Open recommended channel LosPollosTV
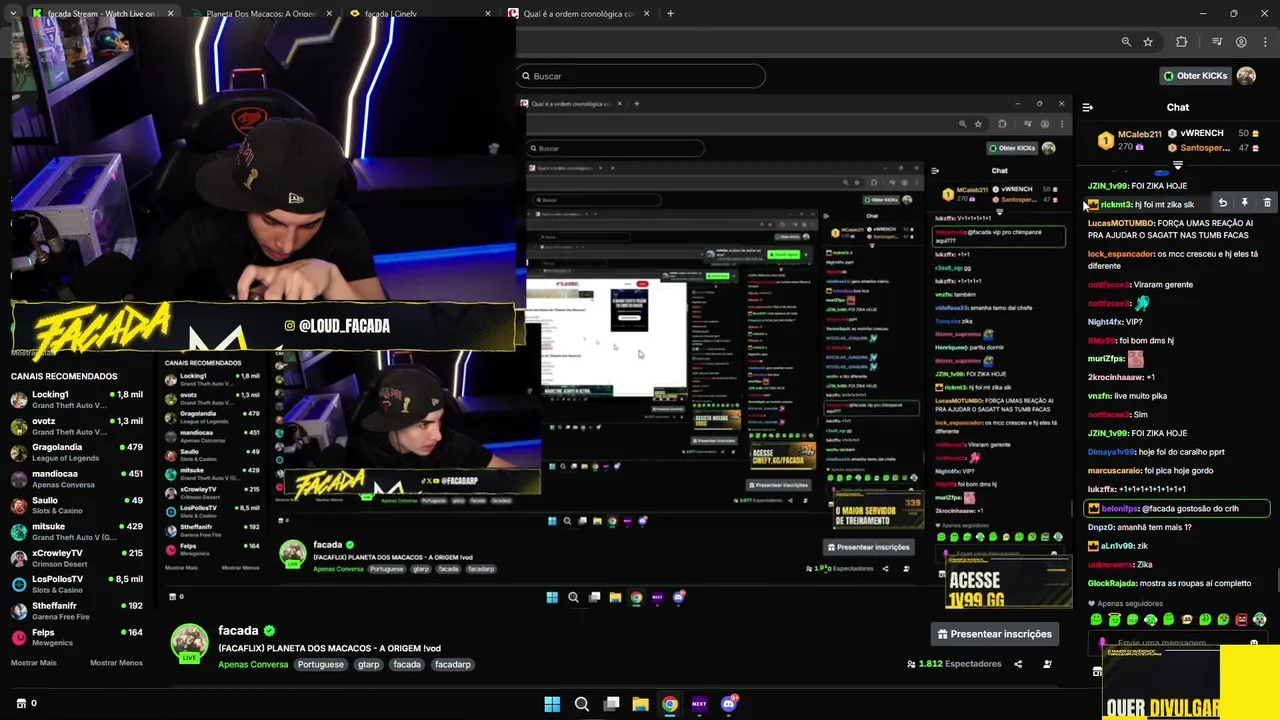1280x720 pixels. point(77,584)
